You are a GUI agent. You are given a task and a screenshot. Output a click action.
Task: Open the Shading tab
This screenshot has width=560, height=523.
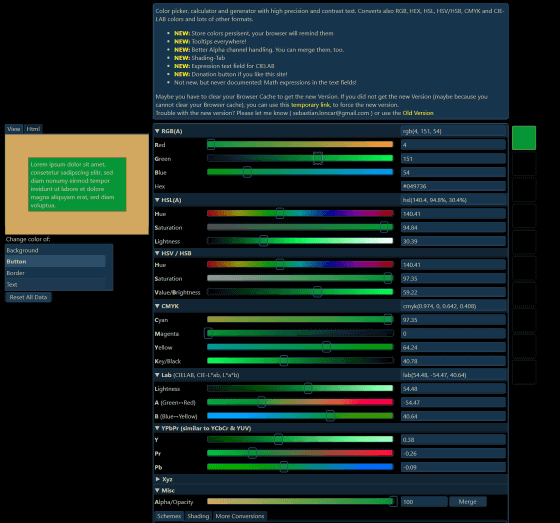tap(198, 516)
